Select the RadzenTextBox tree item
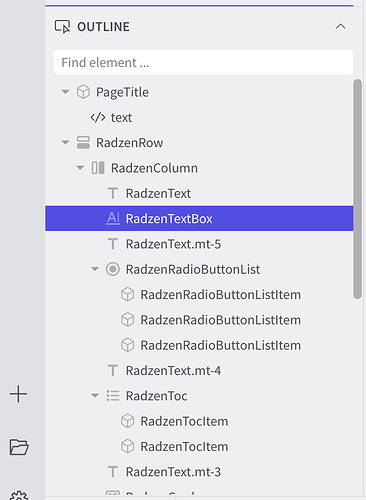Screen dimensions: 366x500 click(x=199, y=218)
